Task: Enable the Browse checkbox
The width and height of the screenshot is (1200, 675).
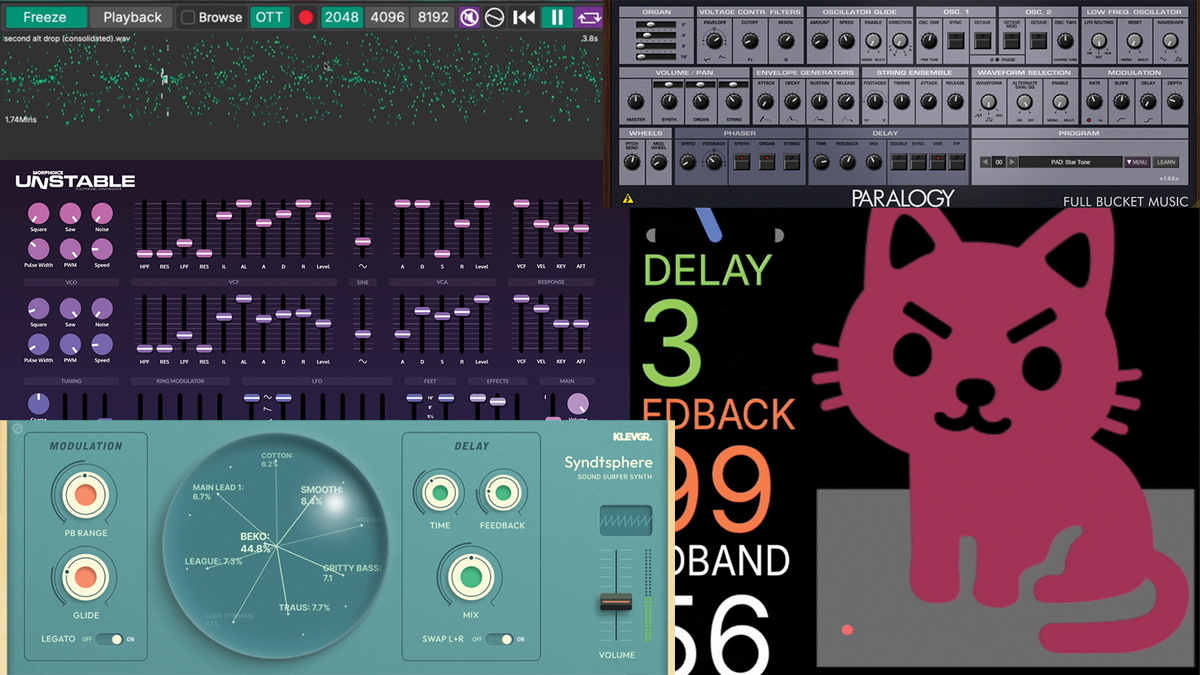Action: click(x=188, y=17)
